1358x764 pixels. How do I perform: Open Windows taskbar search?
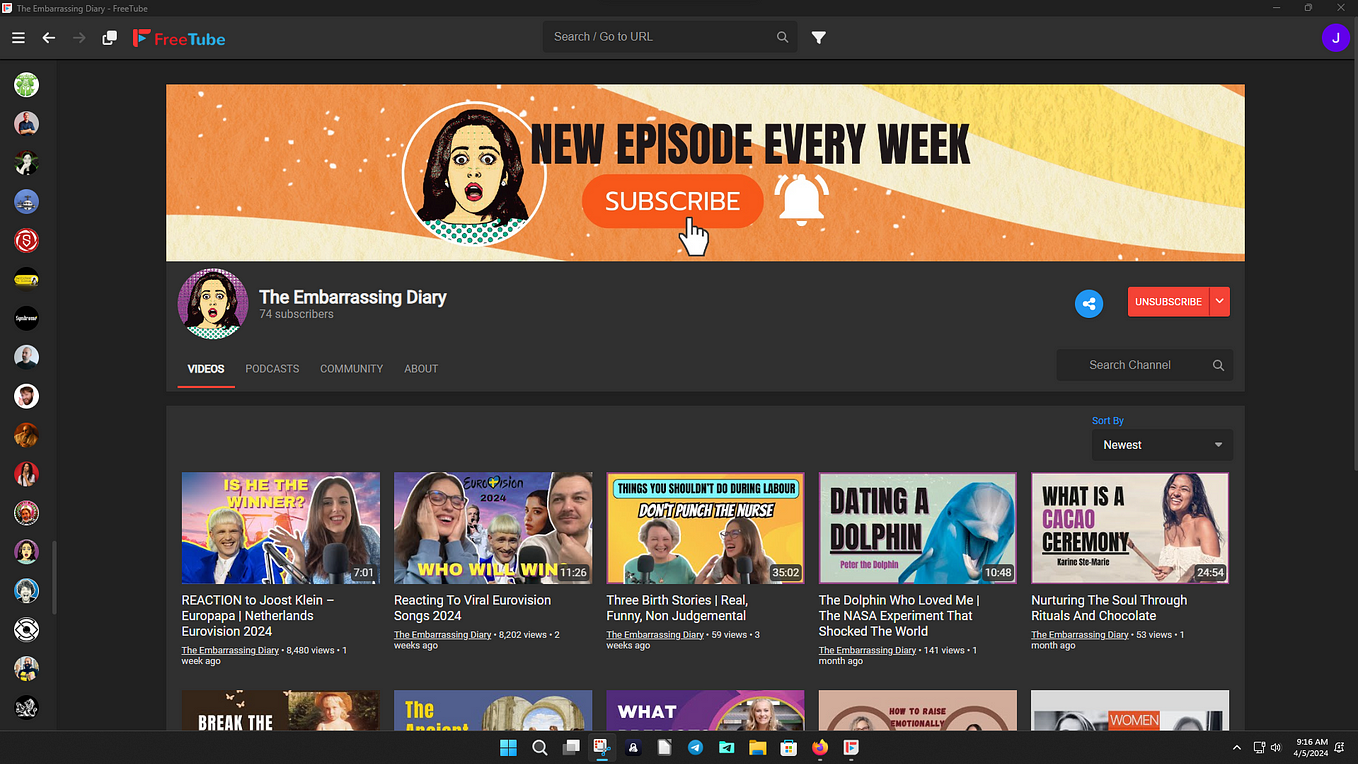[539, 747]
